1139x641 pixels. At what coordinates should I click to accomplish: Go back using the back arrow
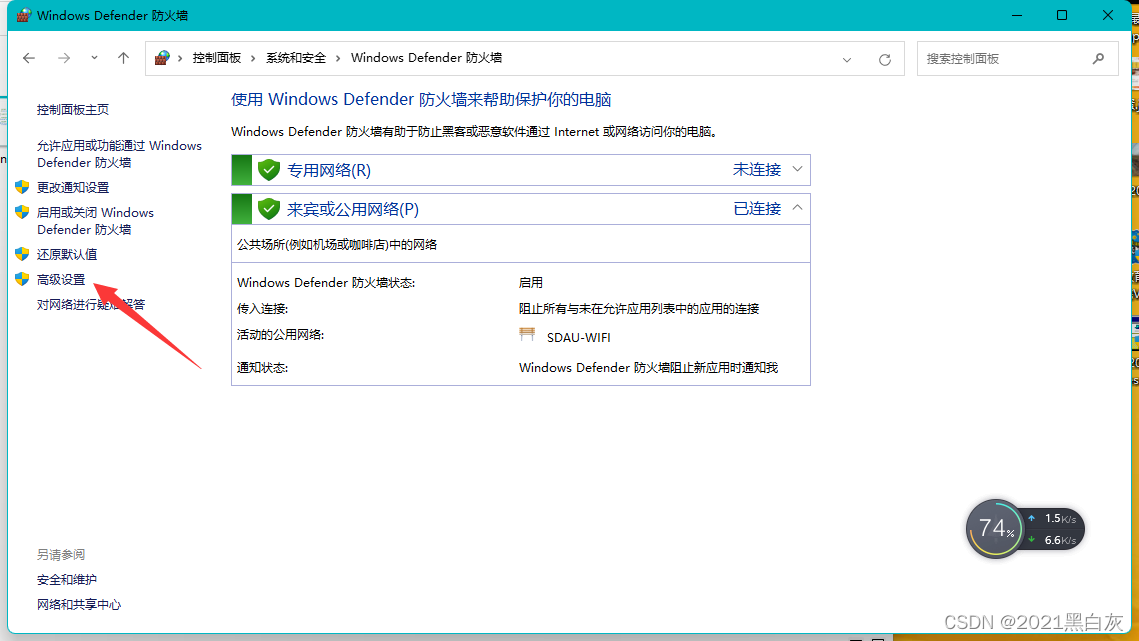(x=29, y=58)
